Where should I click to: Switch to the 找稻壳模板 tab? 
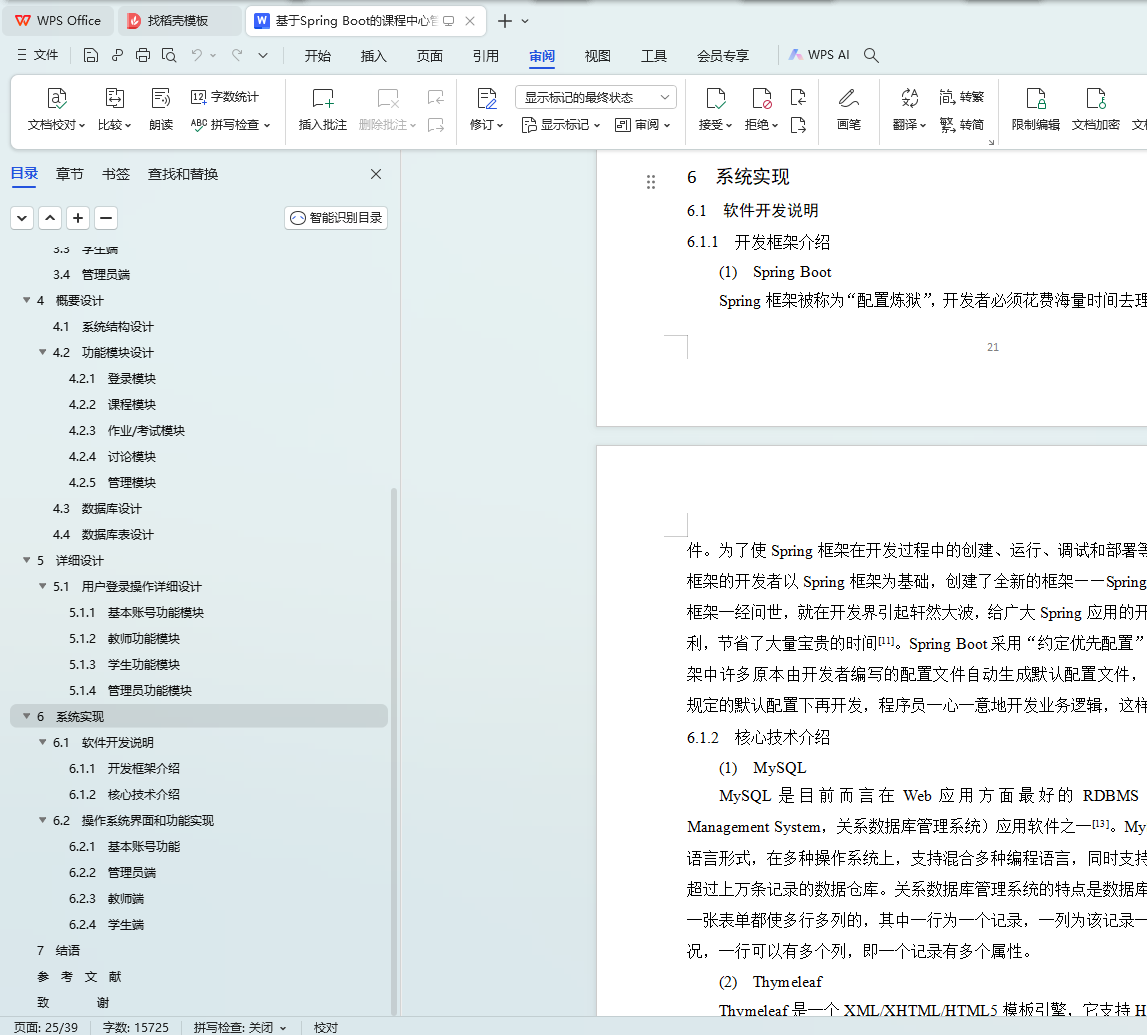[178, 21]
